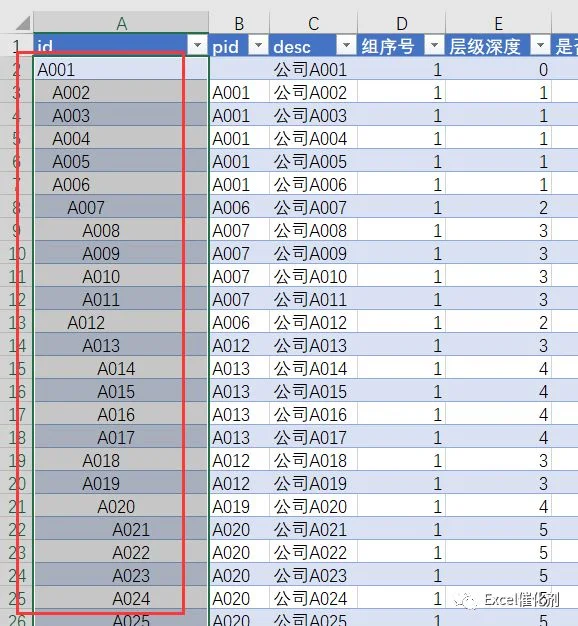
Task: Click 组序号 value in the 公司A003 row
Action: pos(402,116)
